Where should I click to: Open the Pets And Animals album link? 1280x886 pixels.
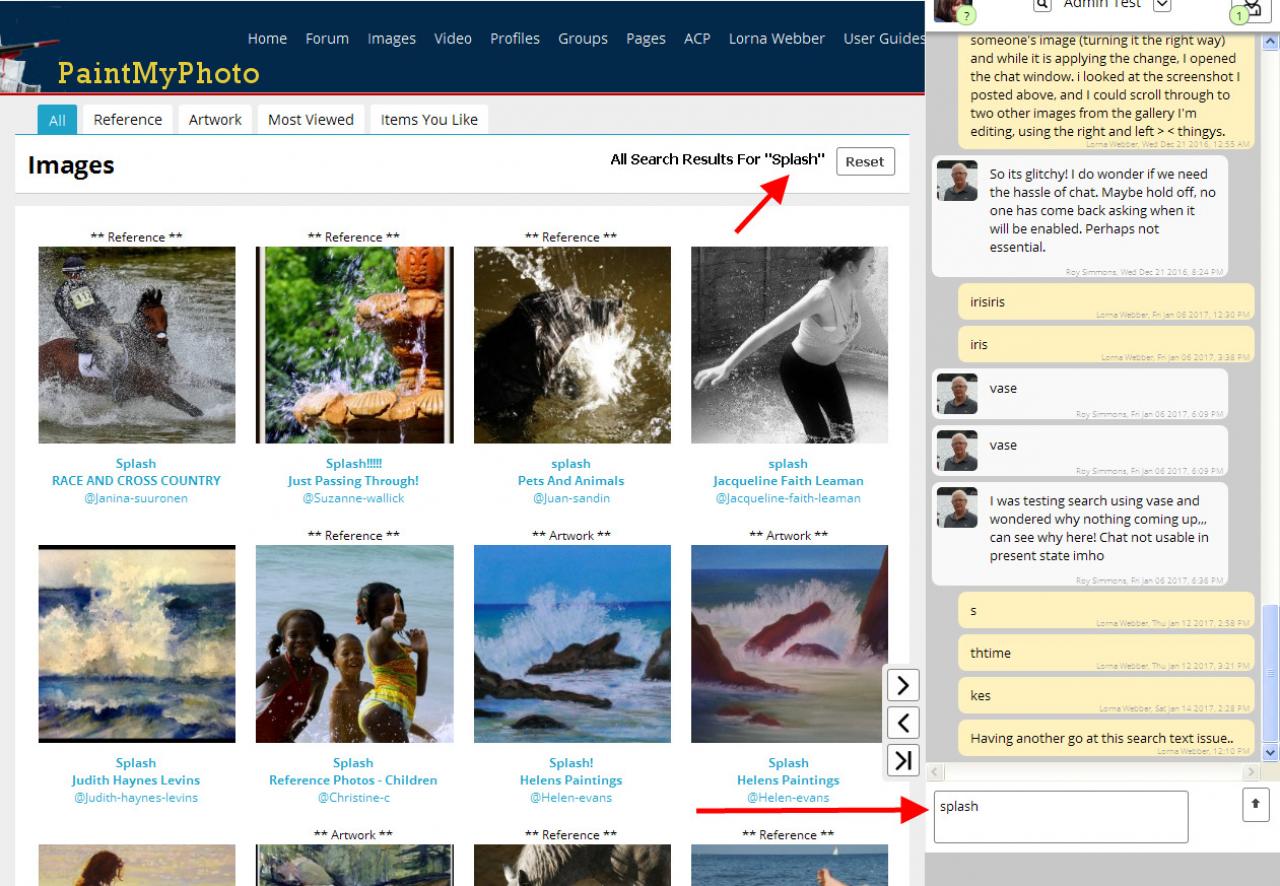[x=571, y=480]
